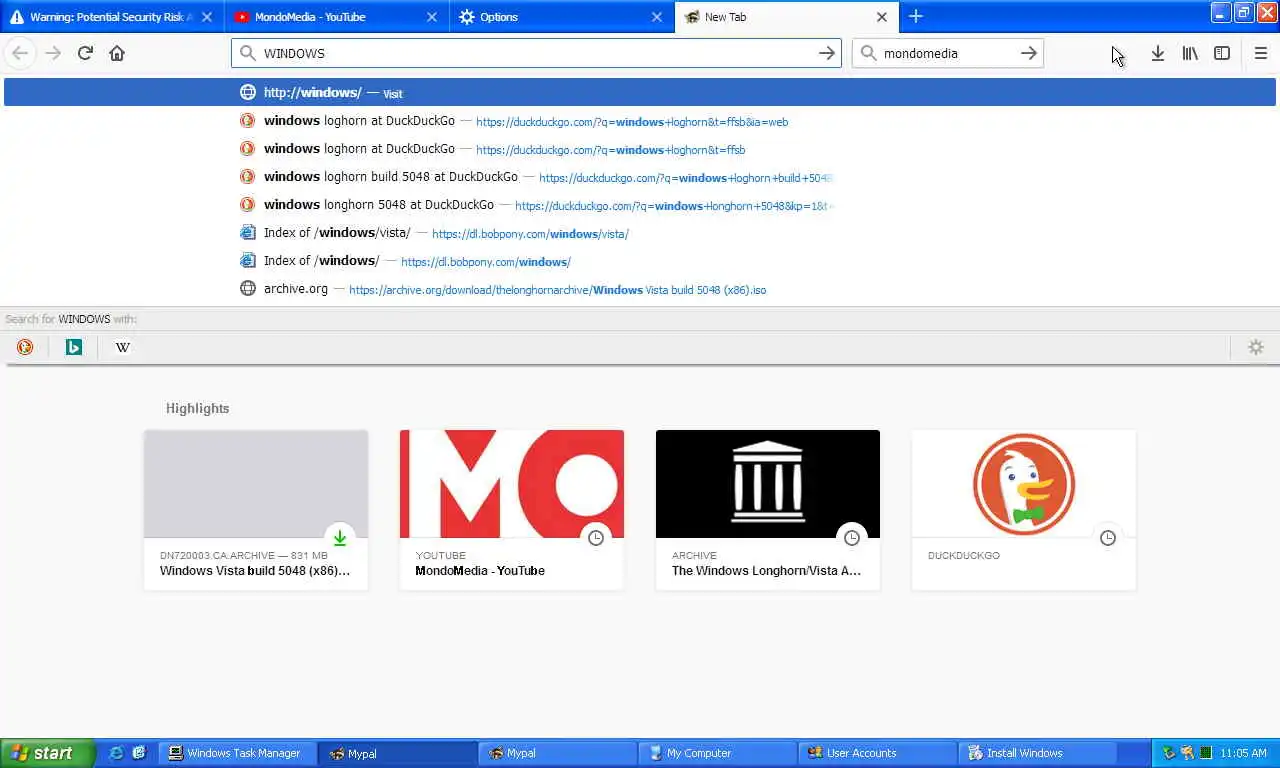Switch to Install Windows taskbar button
This screenshot has height=768, width=1280.
tap(1038, 753)
